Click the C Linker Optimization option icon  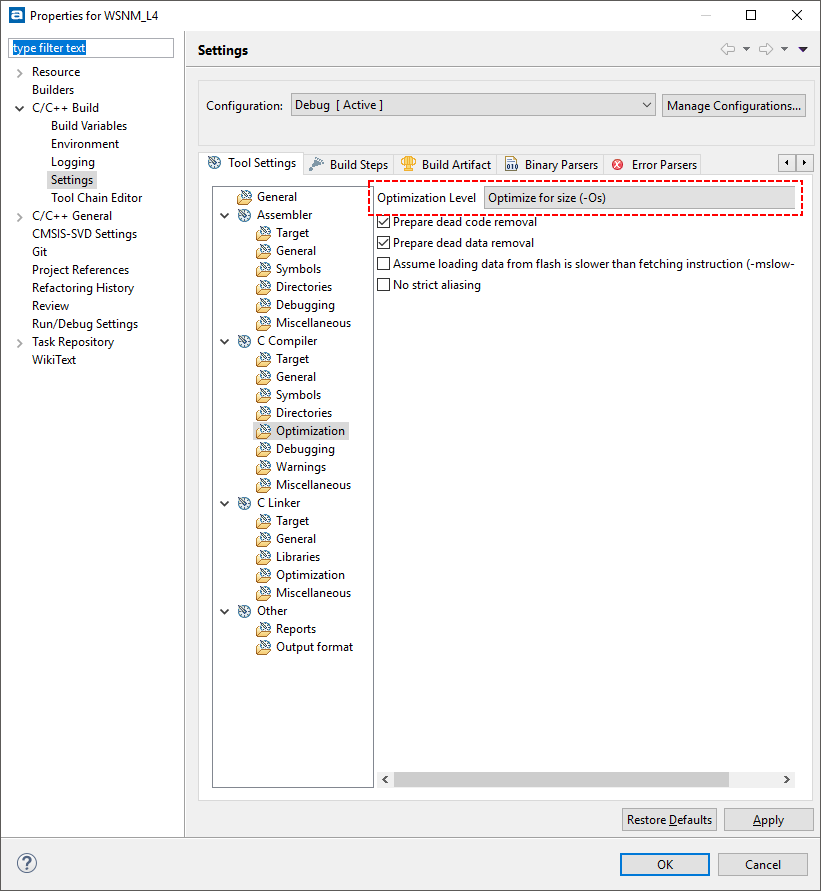click(263, 575)
